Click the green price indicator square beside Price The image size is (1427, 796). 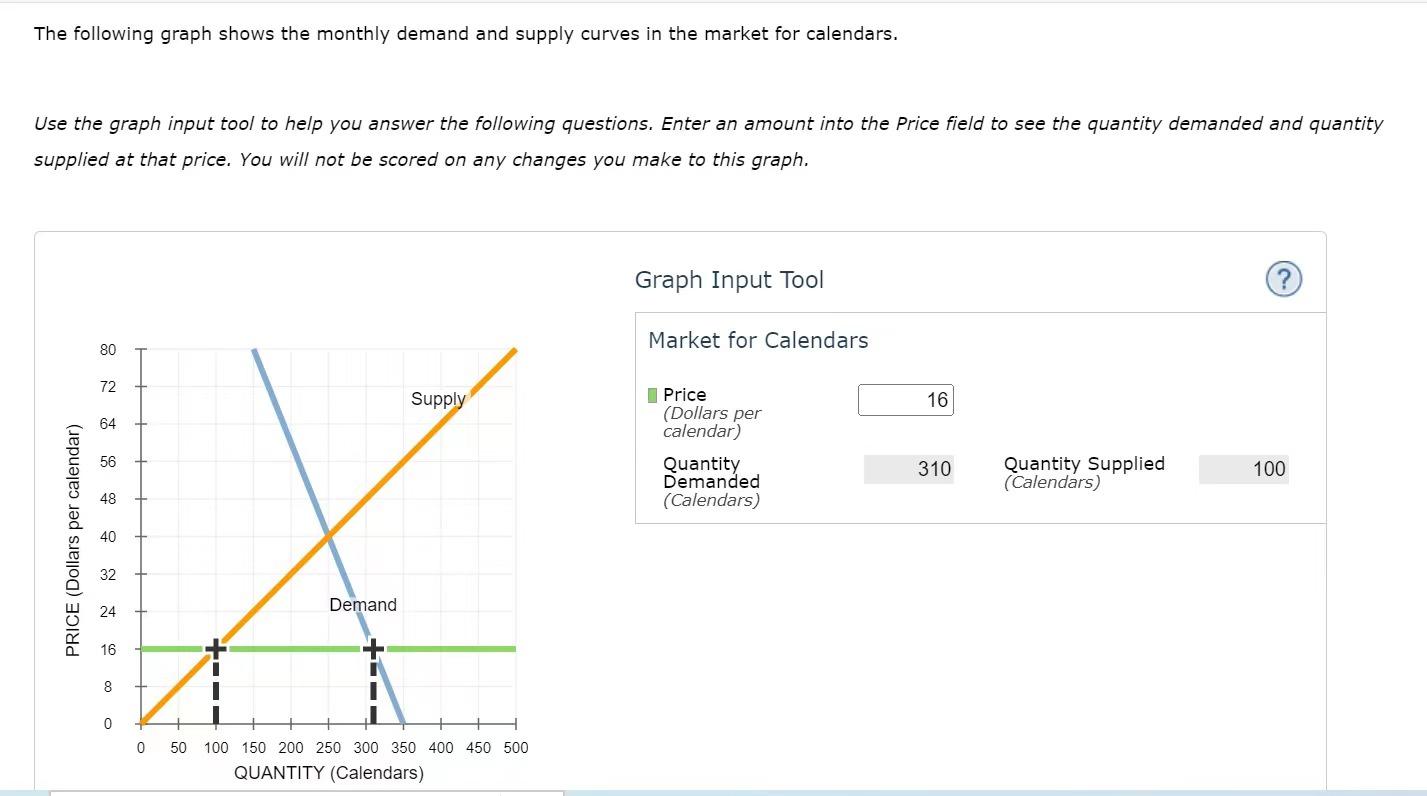pos(651,394)
